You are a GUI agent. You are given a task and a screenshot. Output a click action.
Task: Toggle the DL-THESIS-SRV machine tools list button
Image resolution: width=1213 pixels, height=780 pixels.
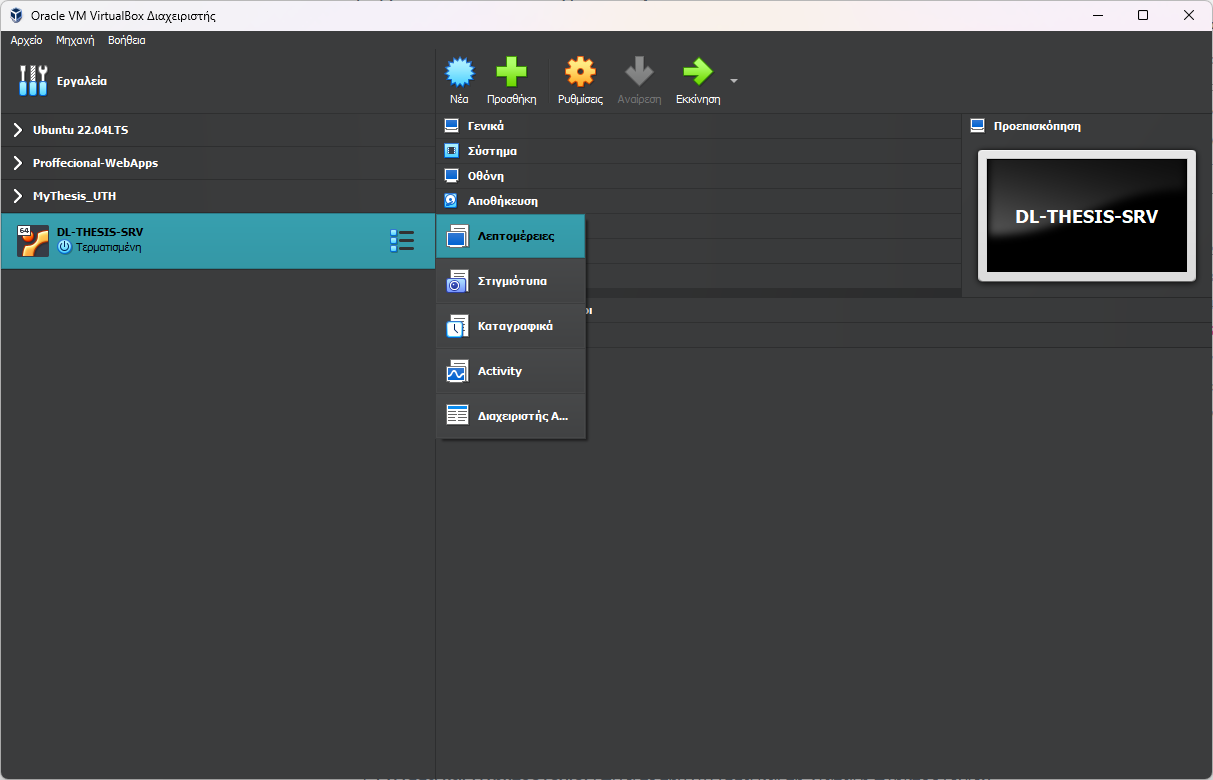point(402,241)
